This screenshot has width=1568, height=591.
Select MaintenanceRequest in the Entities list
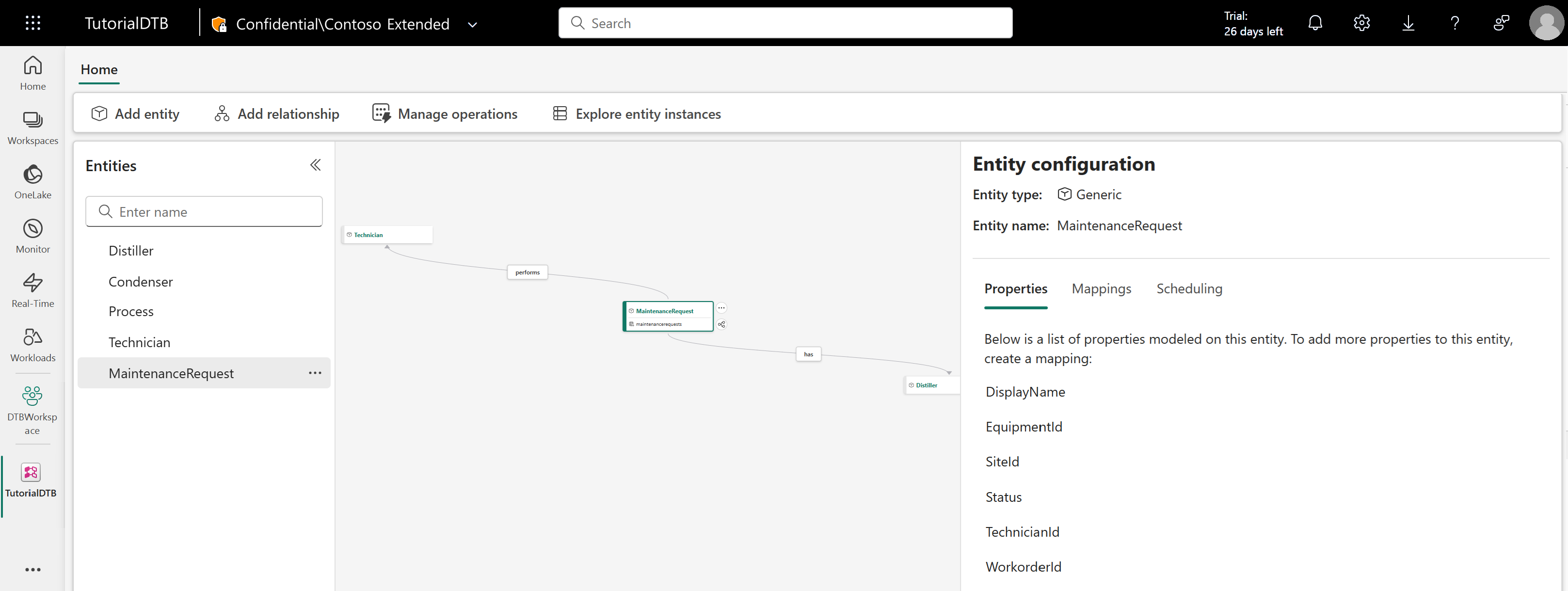(204, 373)
